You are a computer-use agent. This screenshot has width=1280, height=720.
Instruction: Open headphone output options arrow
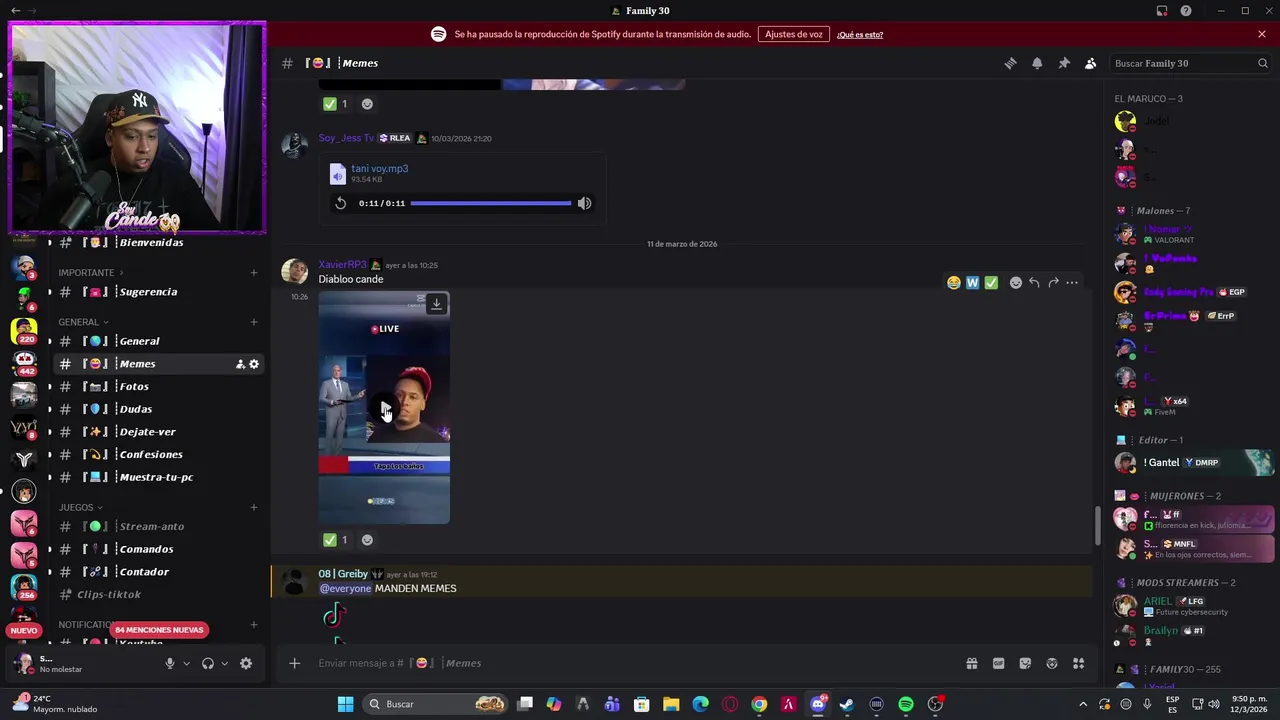click(x=224, y=663)
